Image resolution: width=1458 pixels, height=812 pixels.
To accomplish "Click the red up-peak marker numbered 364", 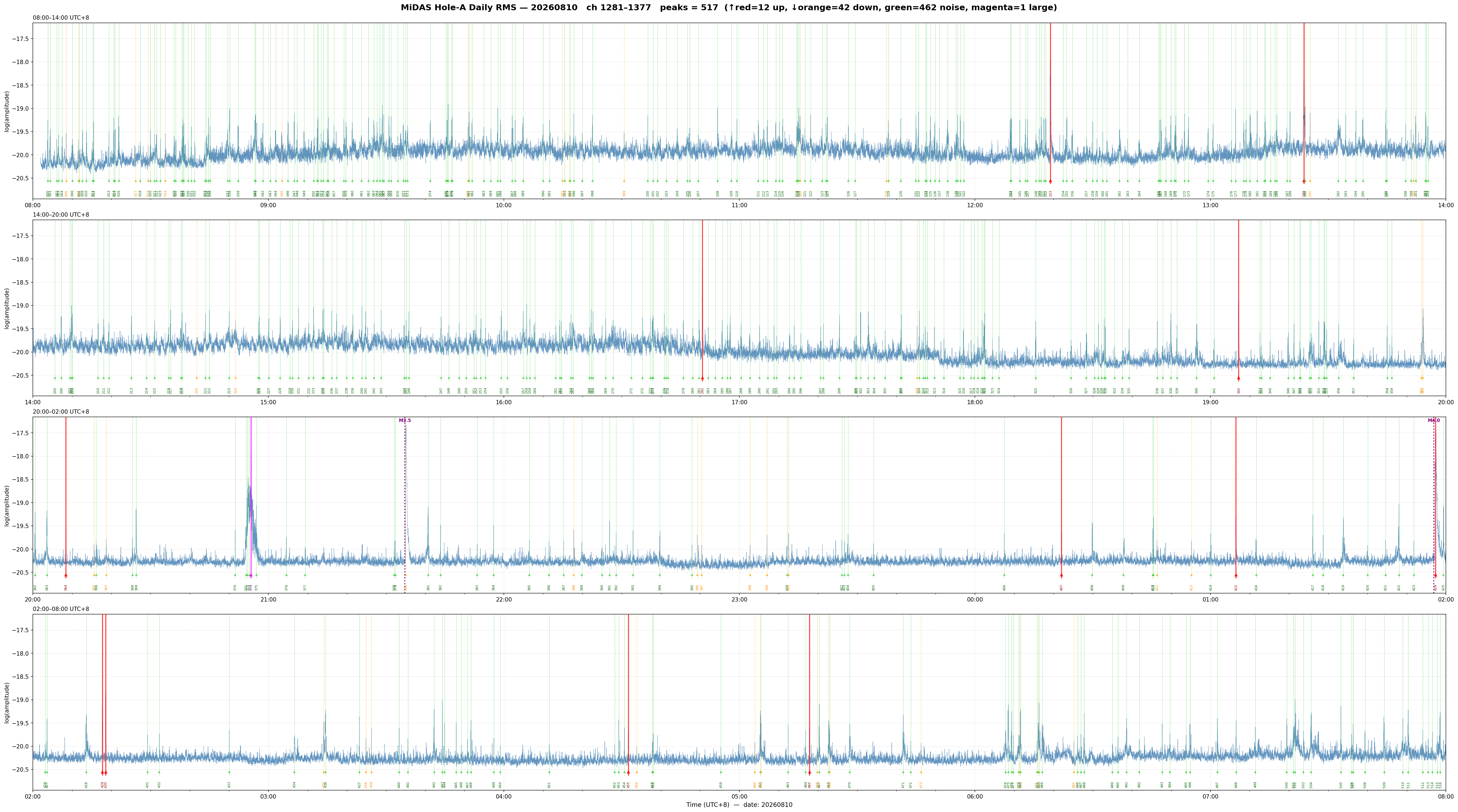I will (x=66, y=575).
